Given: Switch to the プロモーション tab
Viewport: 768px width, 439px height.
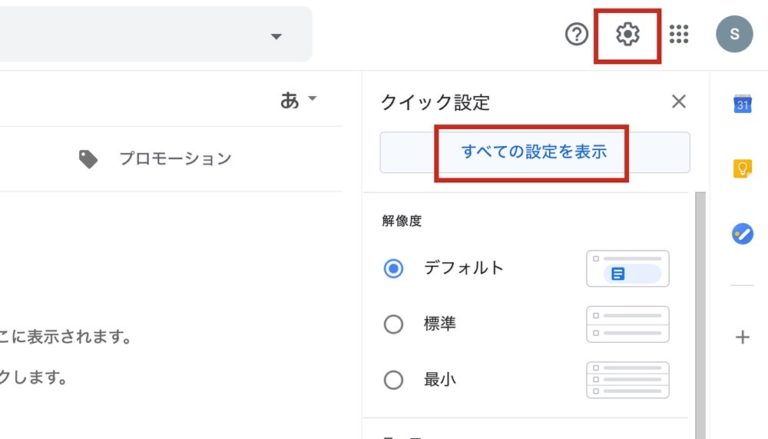Looking at the screenshot, I should (155, 158).
